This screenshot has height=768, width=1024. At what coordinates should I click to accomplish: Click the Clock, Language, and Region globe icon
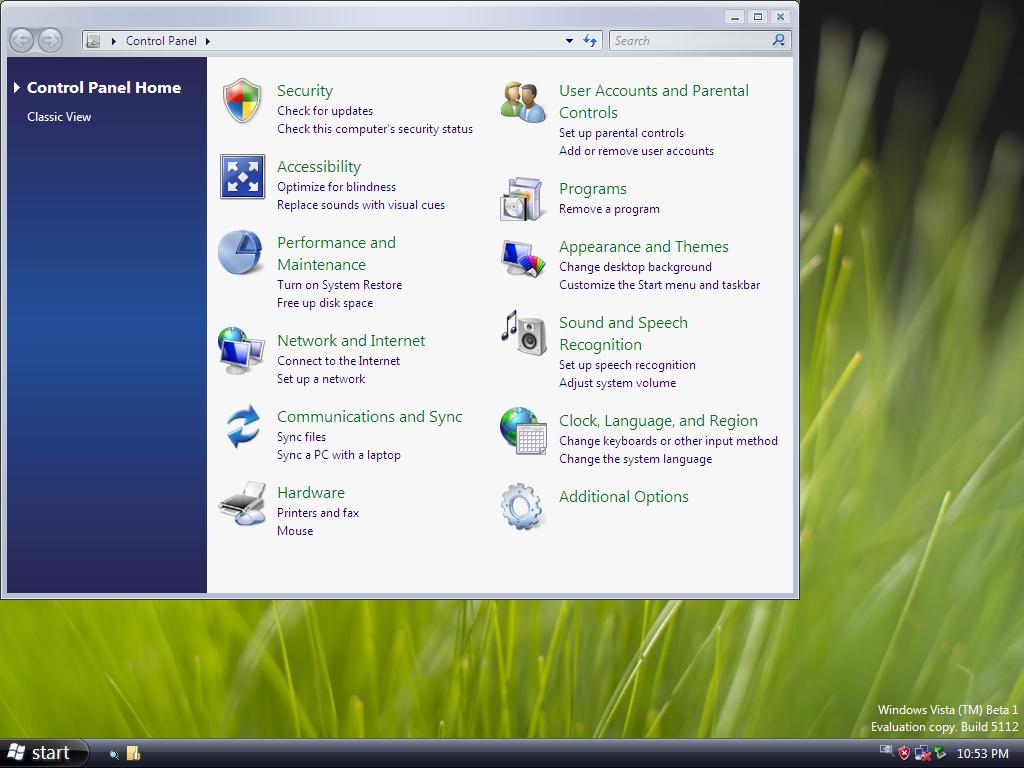(x=523, y=430)
